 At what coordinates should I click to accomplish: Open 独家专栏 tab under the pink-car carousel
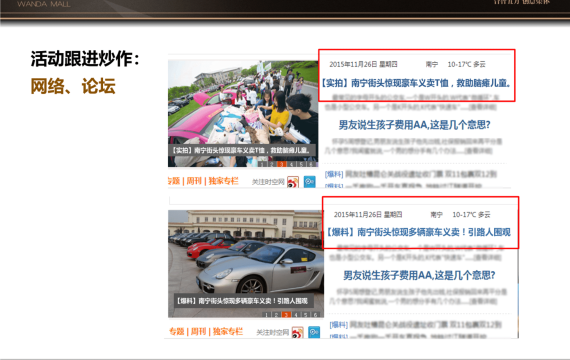pos(224,181)
